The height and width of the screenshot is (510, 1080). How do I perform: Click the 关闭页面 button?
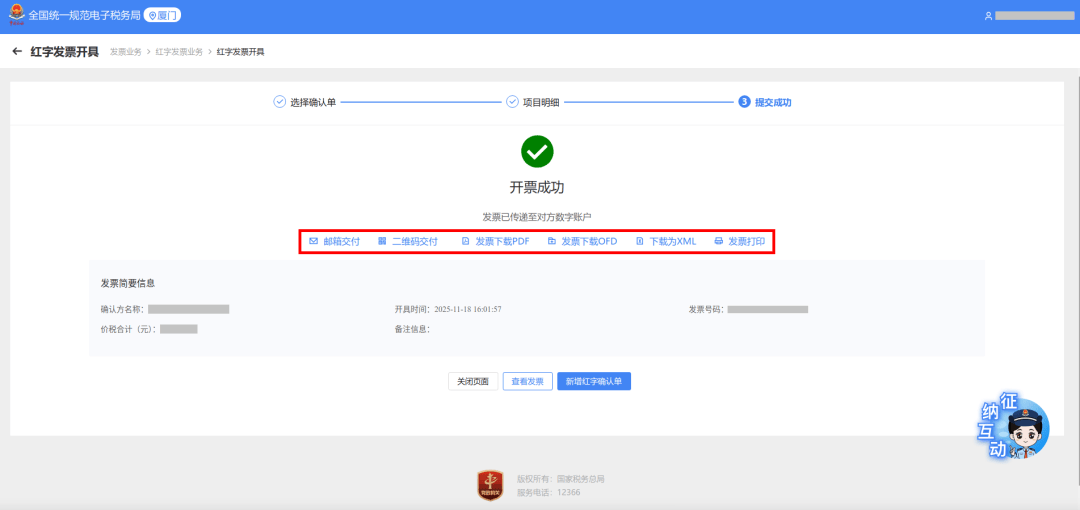pyautogui.click(x=473, y=381)
